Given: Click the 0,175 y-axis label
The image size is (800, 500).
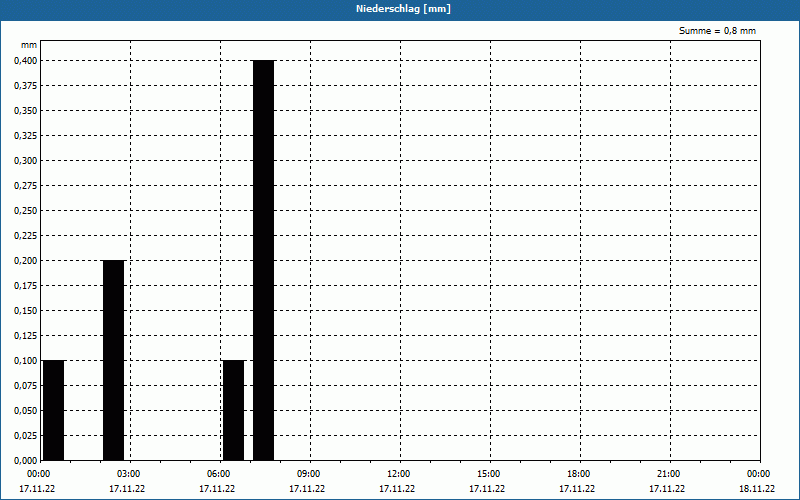Looking at the screenshot, I should [x=26, y=286].
